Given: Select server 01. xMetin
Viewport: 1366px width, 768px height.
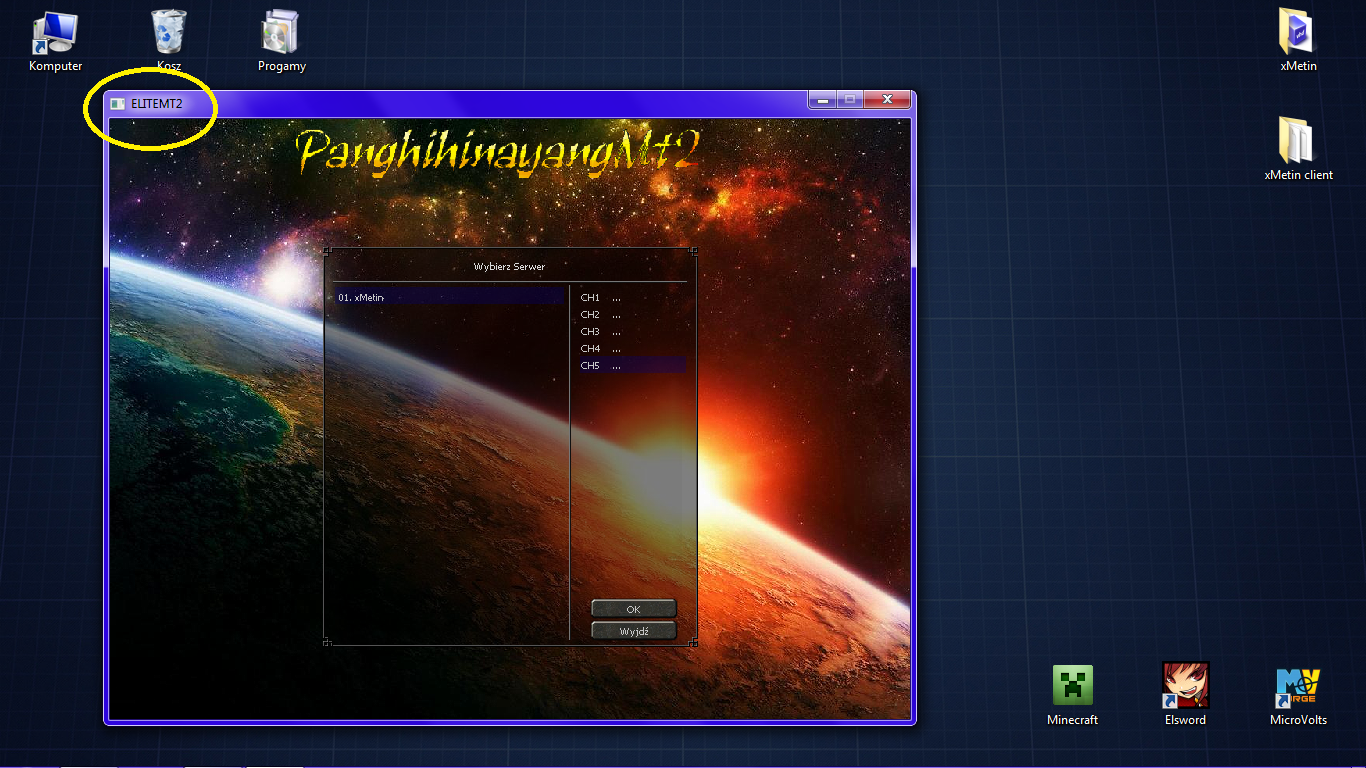Looking at the screenshot, I should tap(449, 297).
